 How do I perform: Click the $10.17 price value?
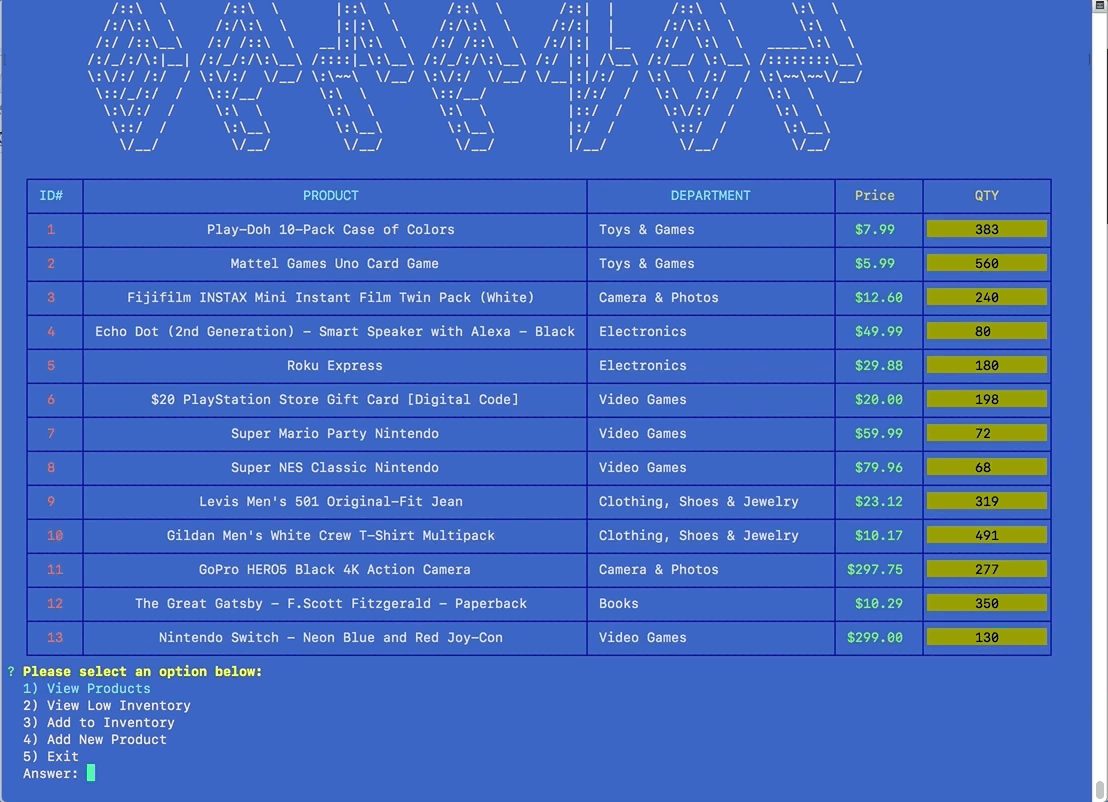(878, 535)
